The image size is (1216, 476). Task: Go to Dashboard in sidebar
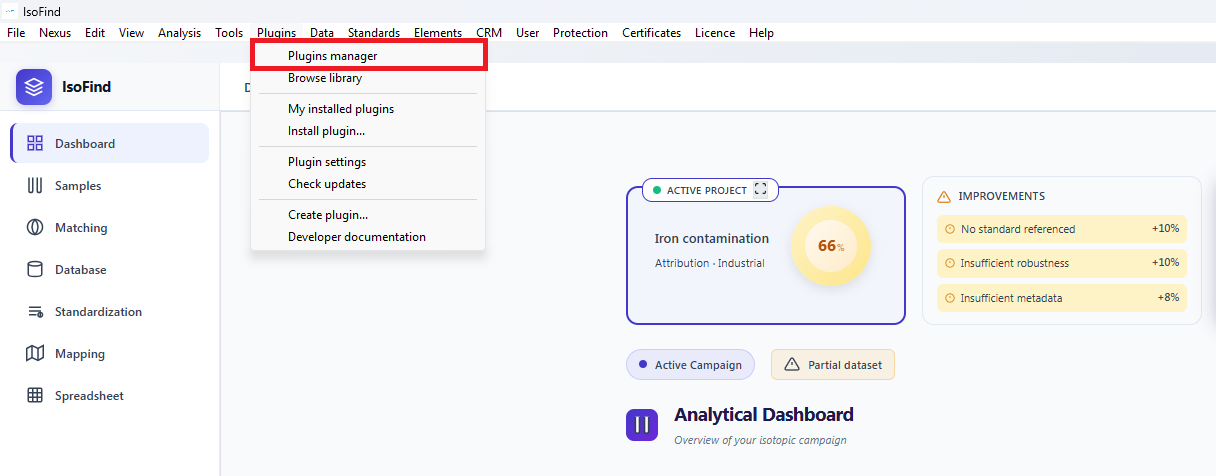110,143
